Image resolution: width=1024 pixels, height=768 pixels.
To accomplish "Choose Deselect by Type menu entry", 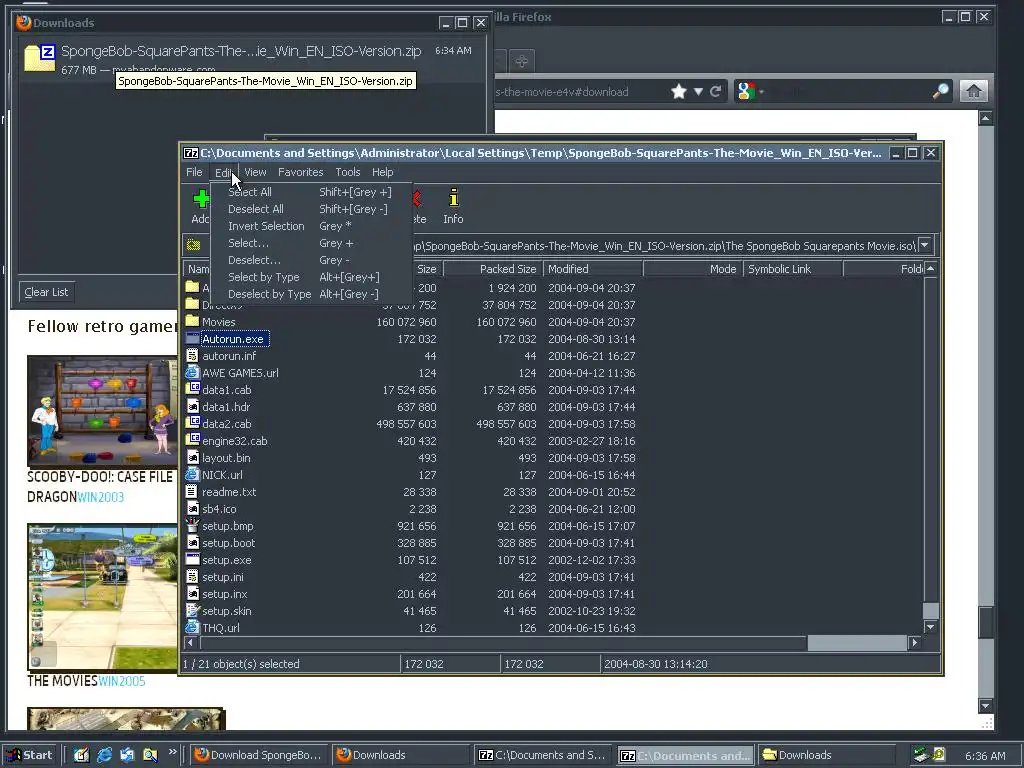I will click(x=310, y=294).
